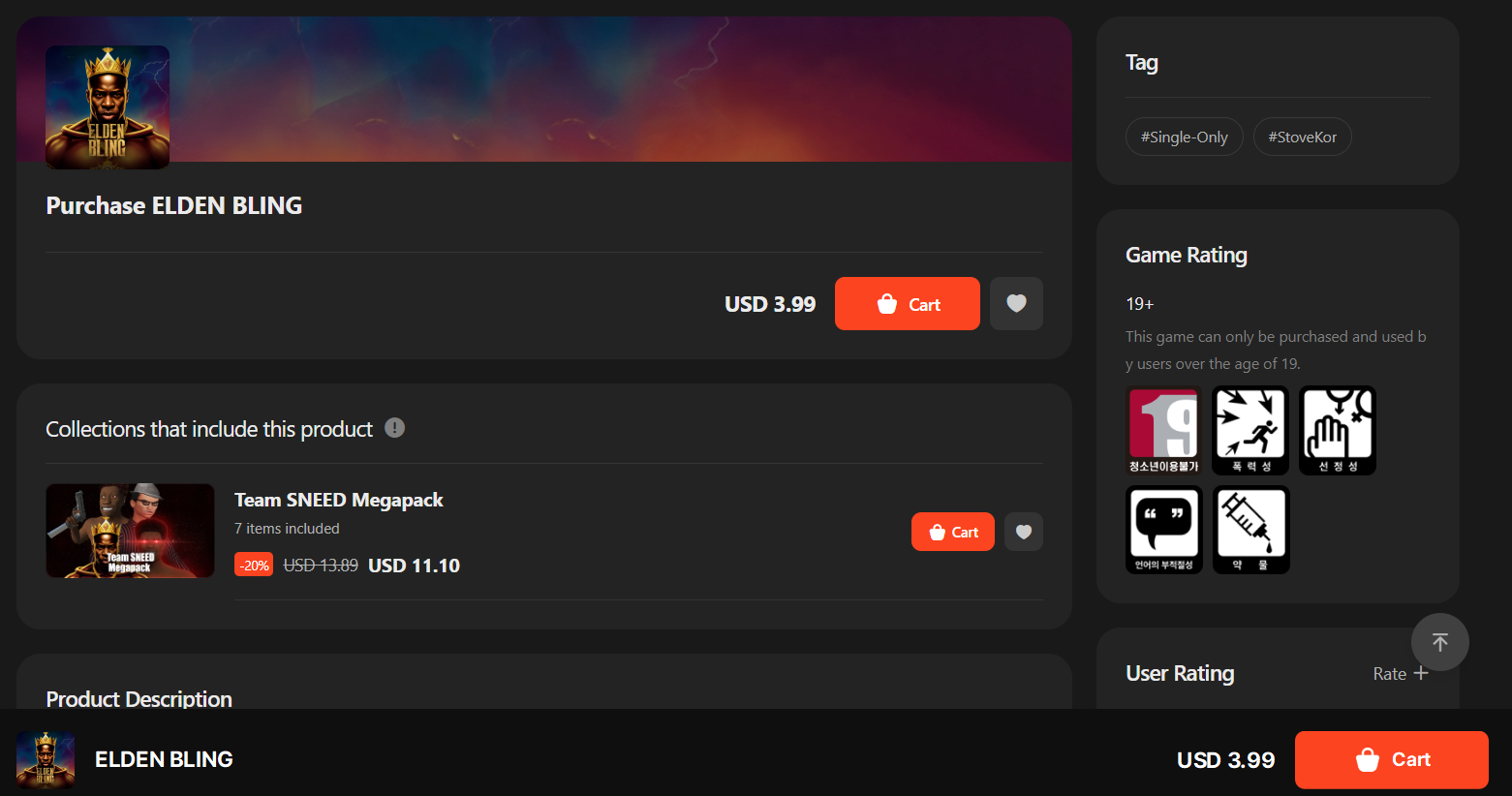Click the collections info exclamation icon
Screen dimensions: 1512x796
(394, 428)
